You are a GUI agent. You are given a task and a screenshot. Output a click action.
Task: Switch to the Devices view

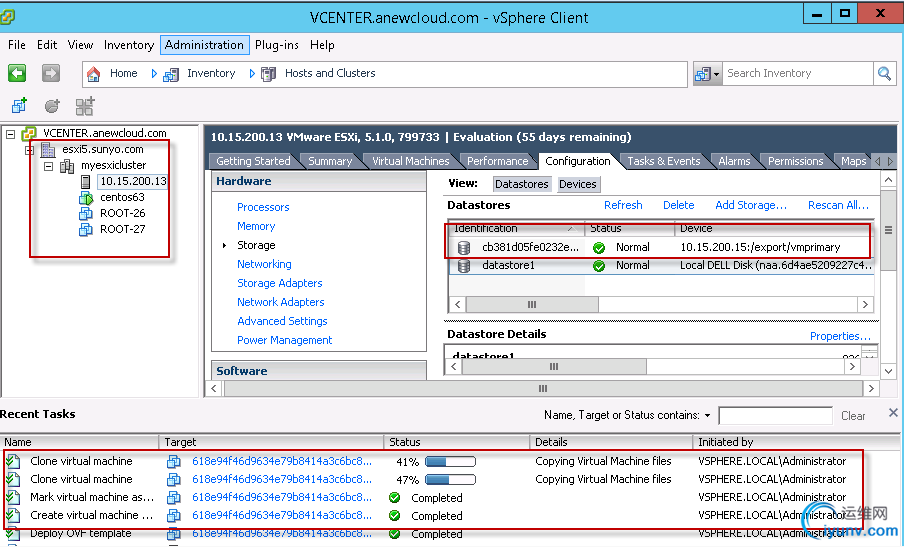pos(577,184)
